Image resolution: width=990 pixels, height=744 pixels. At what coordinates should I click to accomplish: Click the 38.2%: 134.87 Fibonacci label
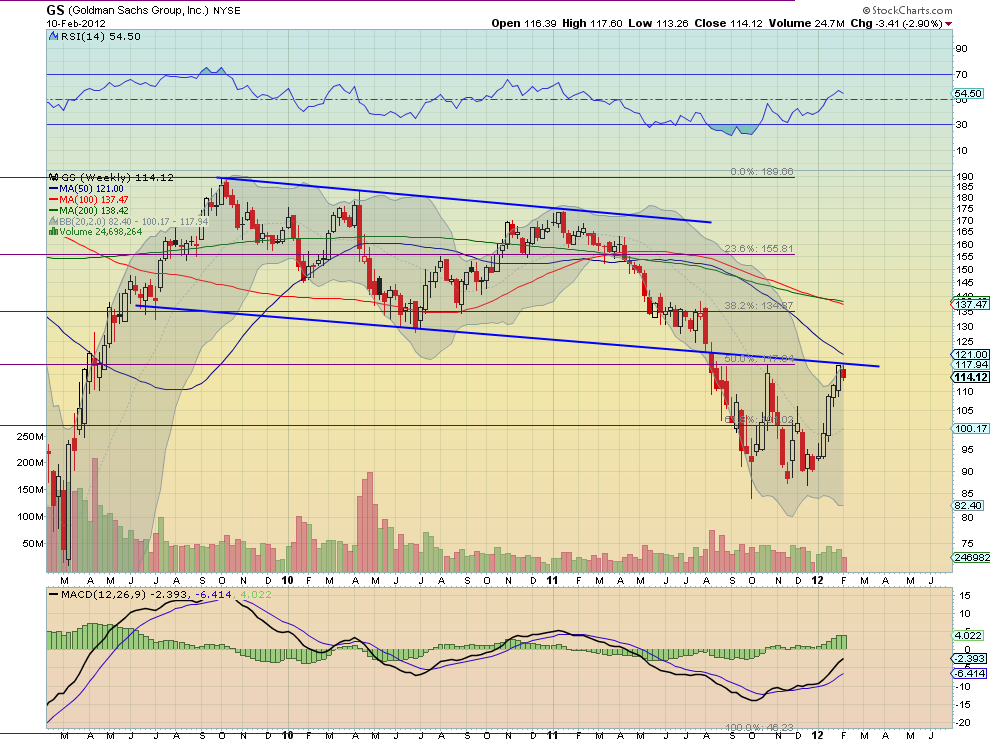758,306
